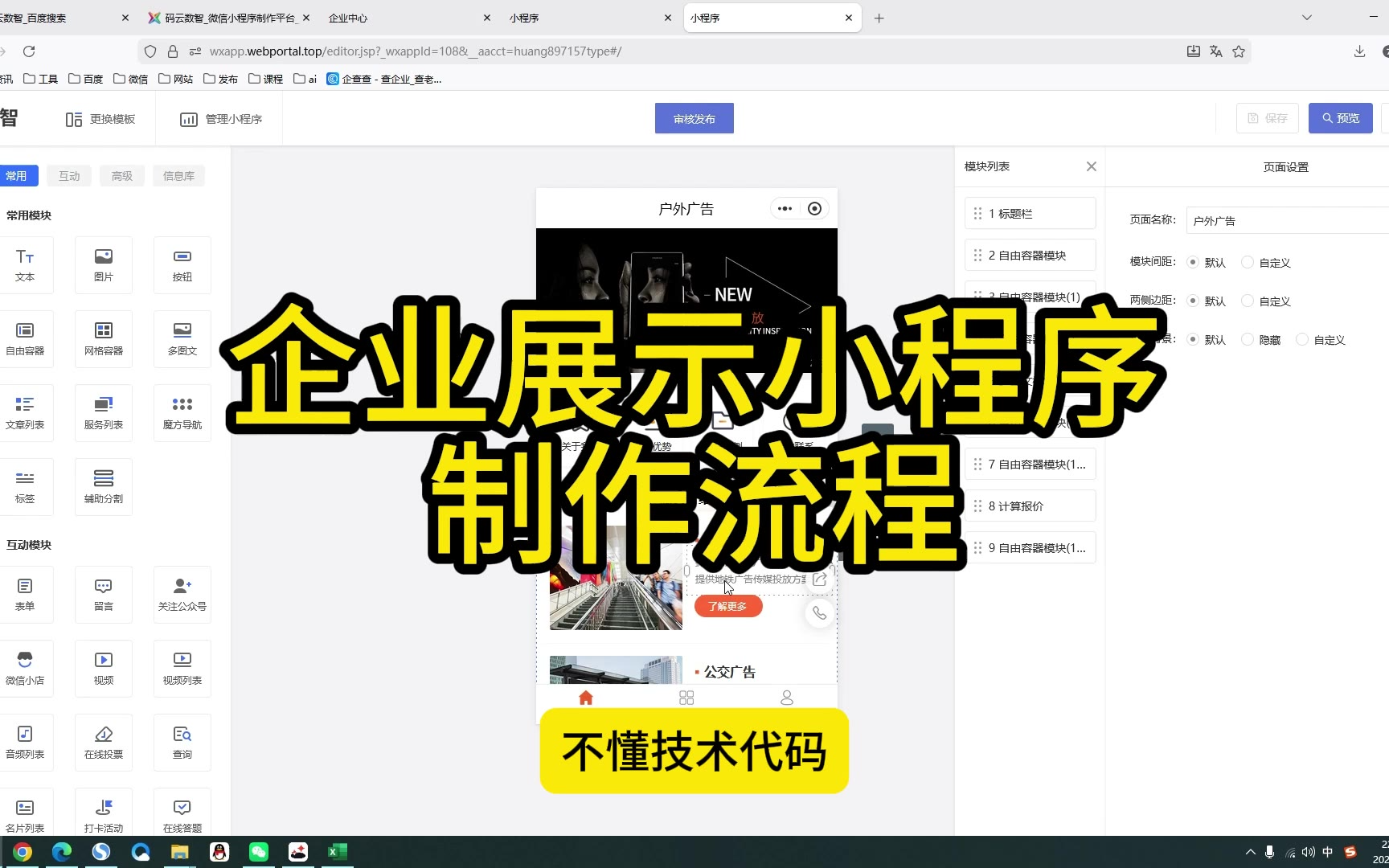Add a 文本 text module

(x=25, y=265)
